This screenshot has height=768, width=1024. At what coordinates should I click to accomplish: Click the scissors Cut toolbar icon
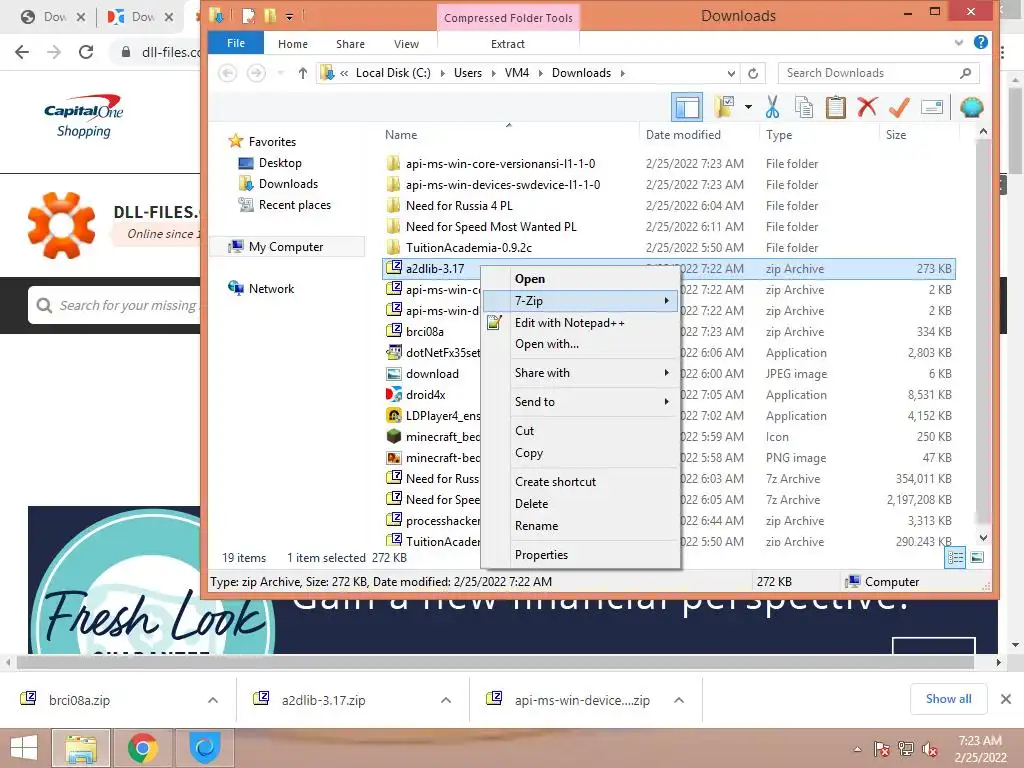point(773,107)
